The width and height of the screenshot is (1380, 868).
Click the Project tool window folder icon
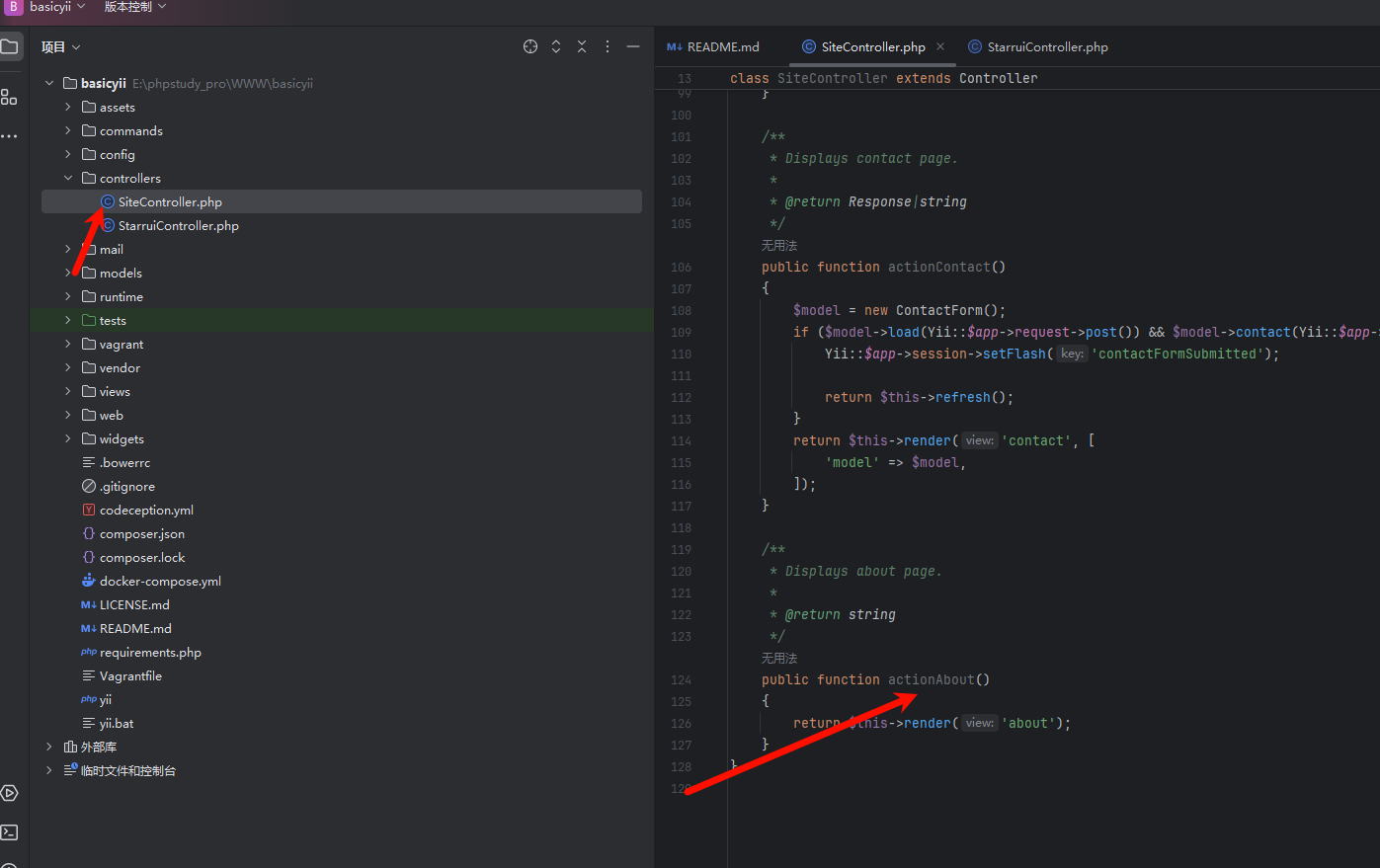click(10, 46)
